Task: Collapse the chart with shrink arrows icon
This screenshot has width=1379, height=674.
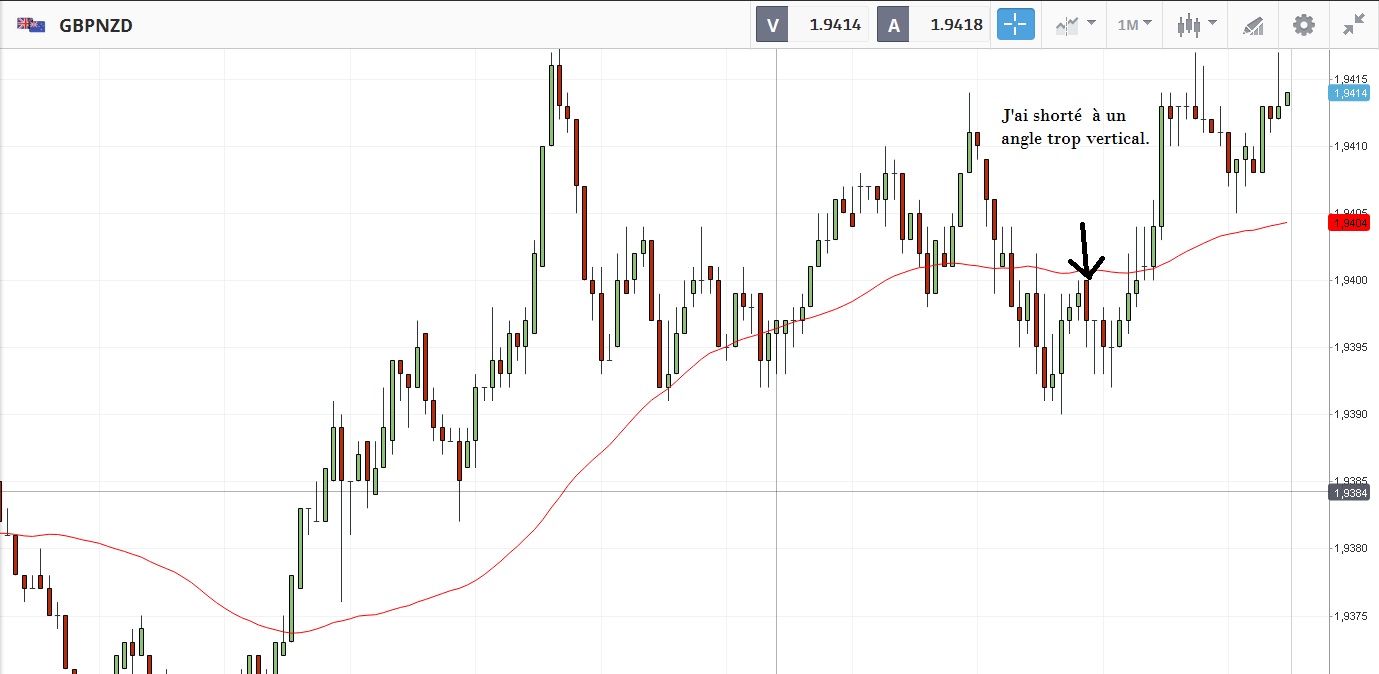Action: (x=1354, y=25)
